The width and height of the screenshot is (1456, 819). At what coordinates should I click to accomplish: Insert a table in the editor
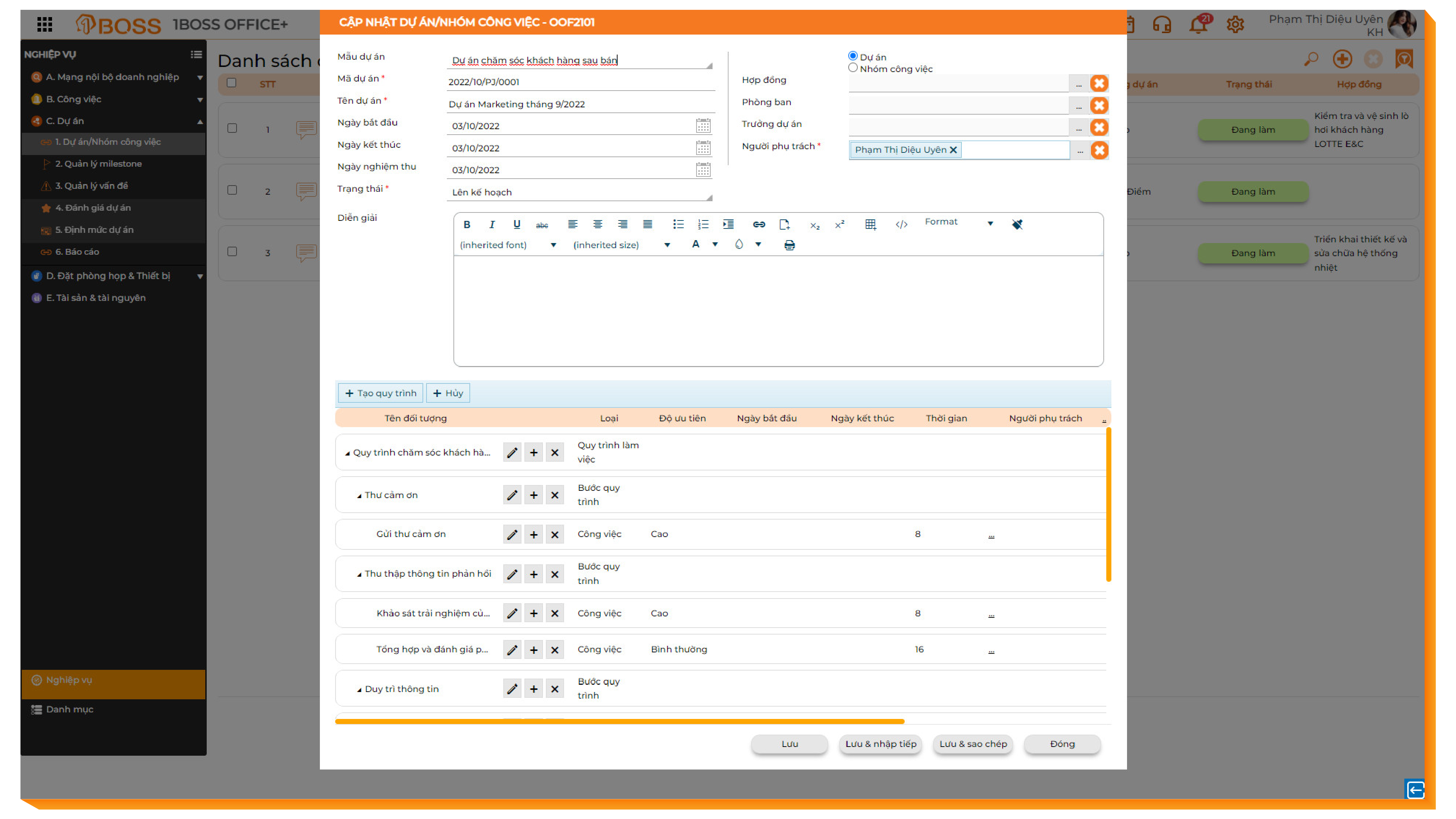coord(870,224)
